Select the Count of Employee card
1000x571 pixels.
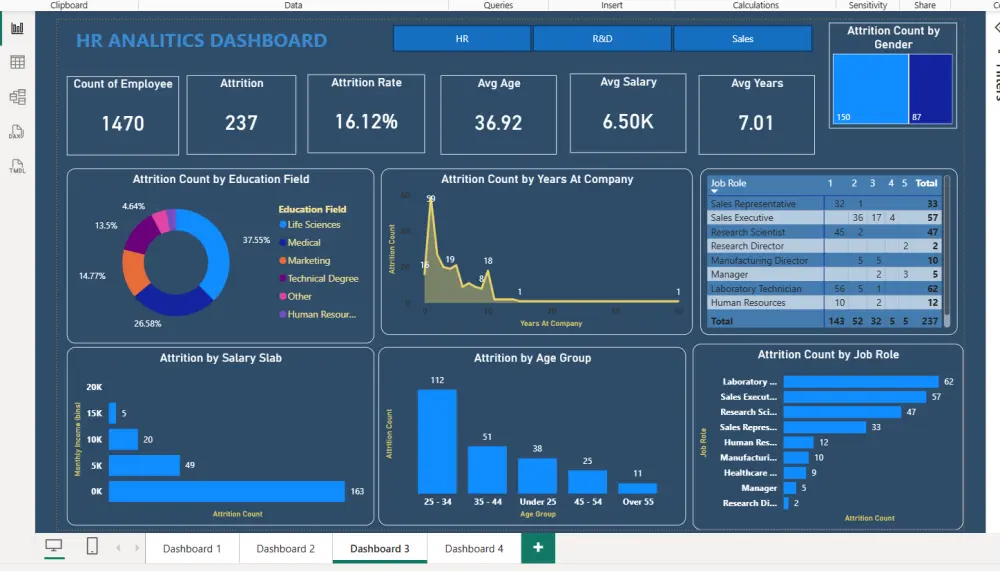point(122,115)
